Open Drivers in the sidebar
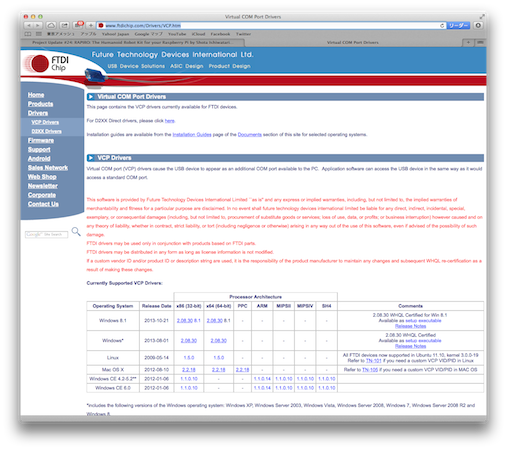 (x=38, y=113)
